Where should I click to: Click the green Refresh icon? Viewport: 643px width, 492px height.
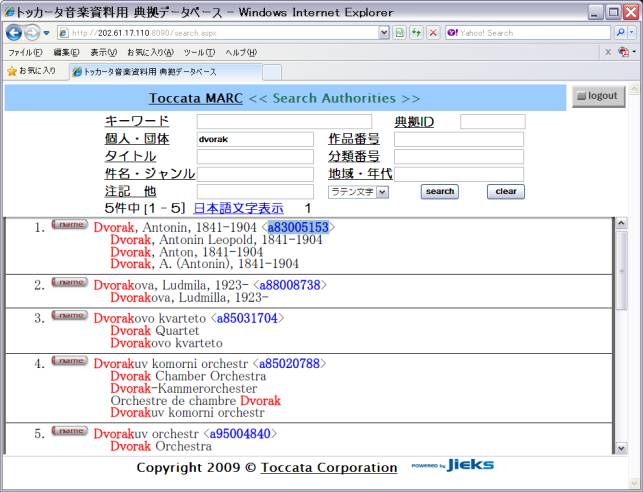(x=417, y=33)
